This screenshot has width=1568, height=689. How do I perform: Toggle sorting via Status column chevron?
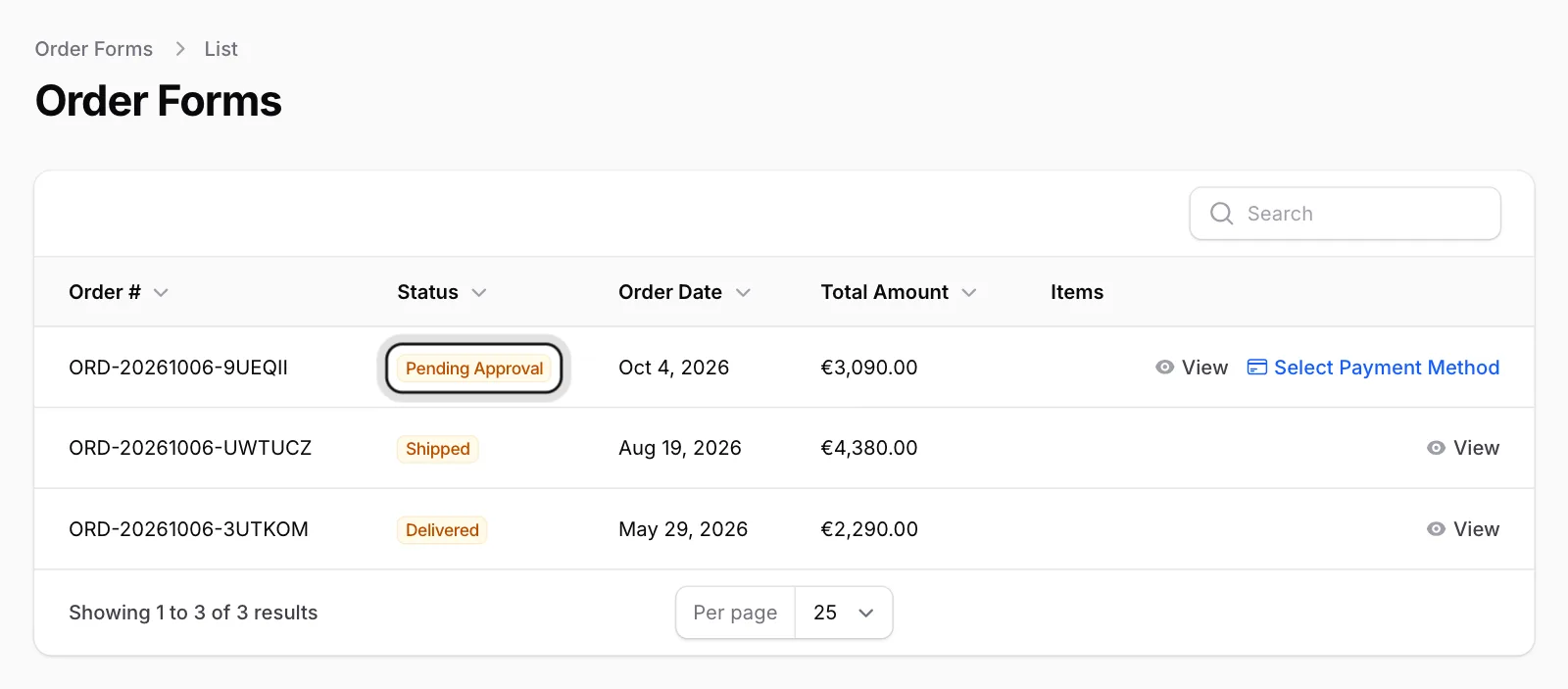point(478,293)
